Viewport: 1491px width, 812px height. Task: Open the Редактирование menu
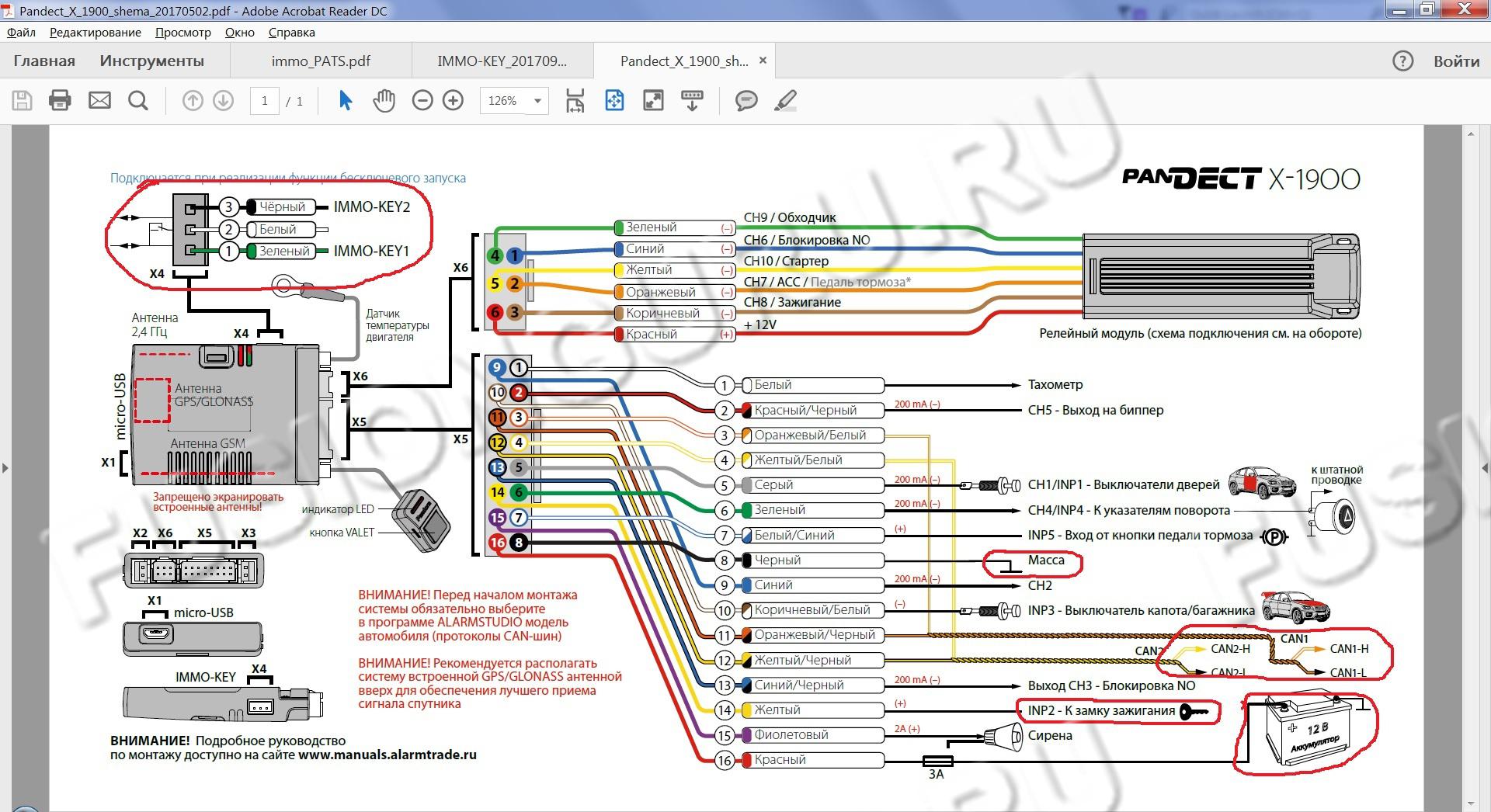pyautogui.click(x=96, y=33)
